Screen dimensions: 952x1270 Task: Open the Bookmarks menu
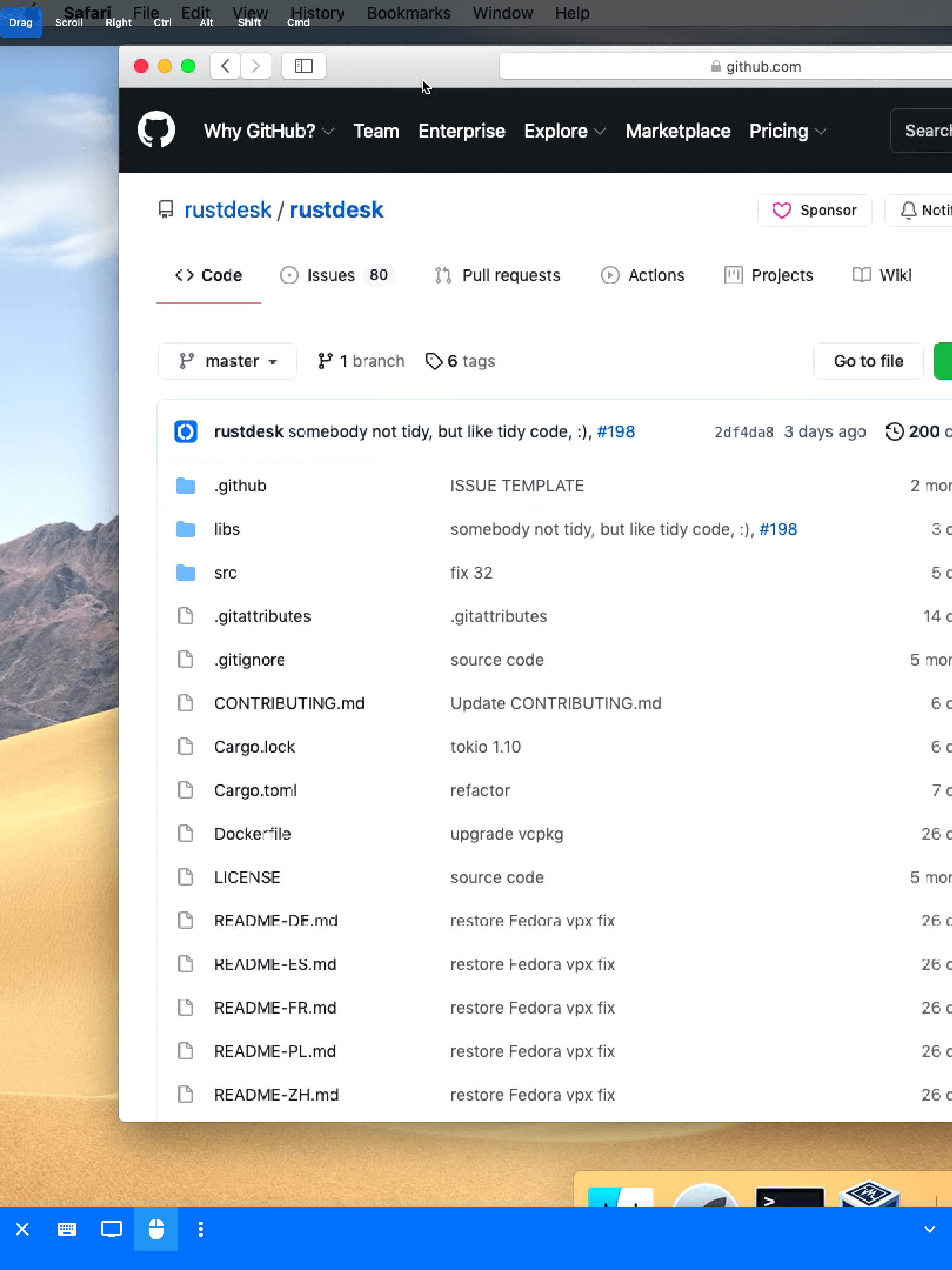[x=408, y=13]
